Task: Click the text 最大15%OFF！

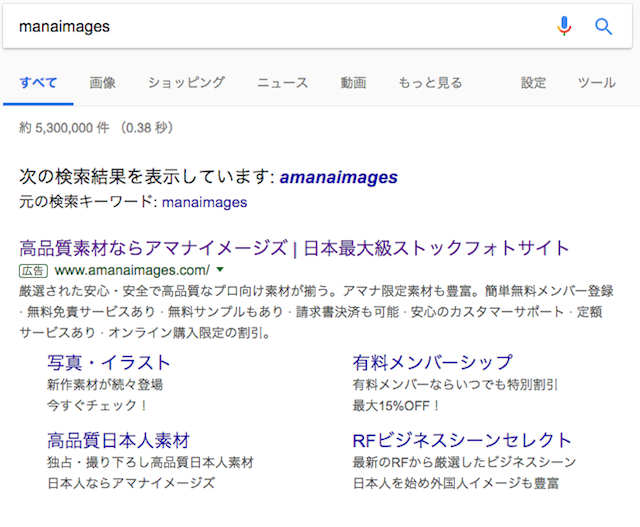Action: pyautogui.click(x=397, y=406)
